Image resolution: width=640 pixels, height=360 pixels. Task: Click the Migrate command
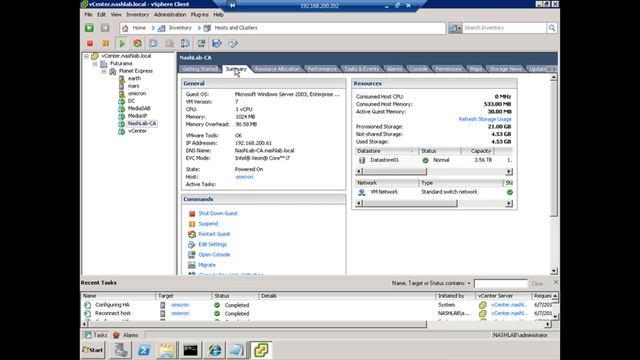pyautogui.click(x=207, y=265)
